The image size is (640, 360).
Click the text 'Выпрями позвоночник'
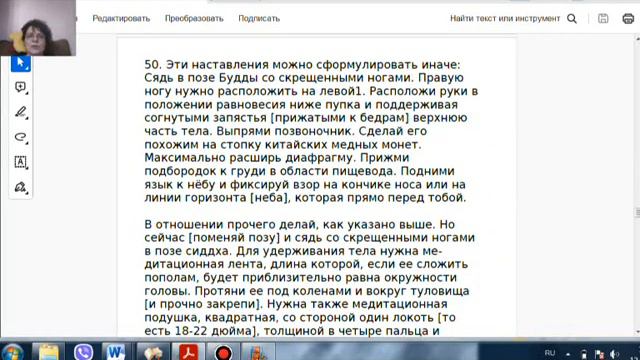[x=284, y=131]
